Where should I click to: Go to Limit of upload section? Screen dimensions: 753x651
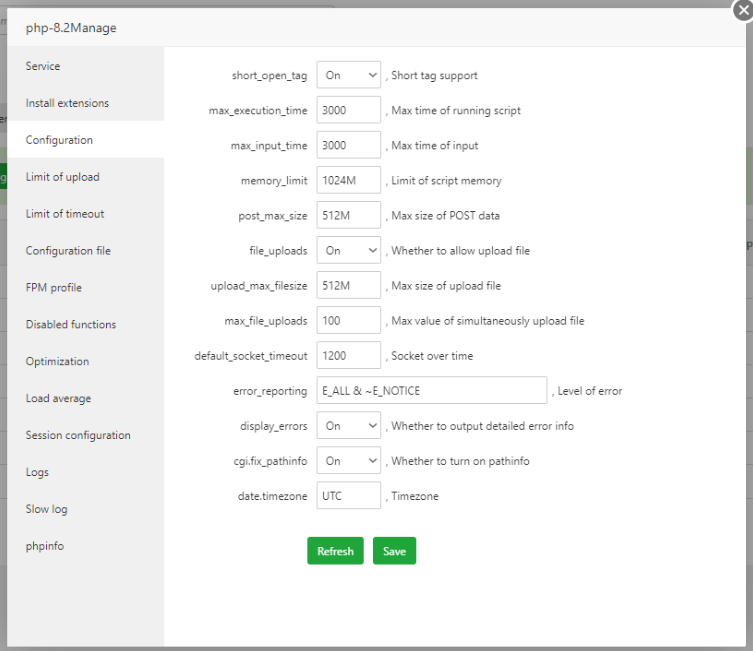(x=62, y=177)
